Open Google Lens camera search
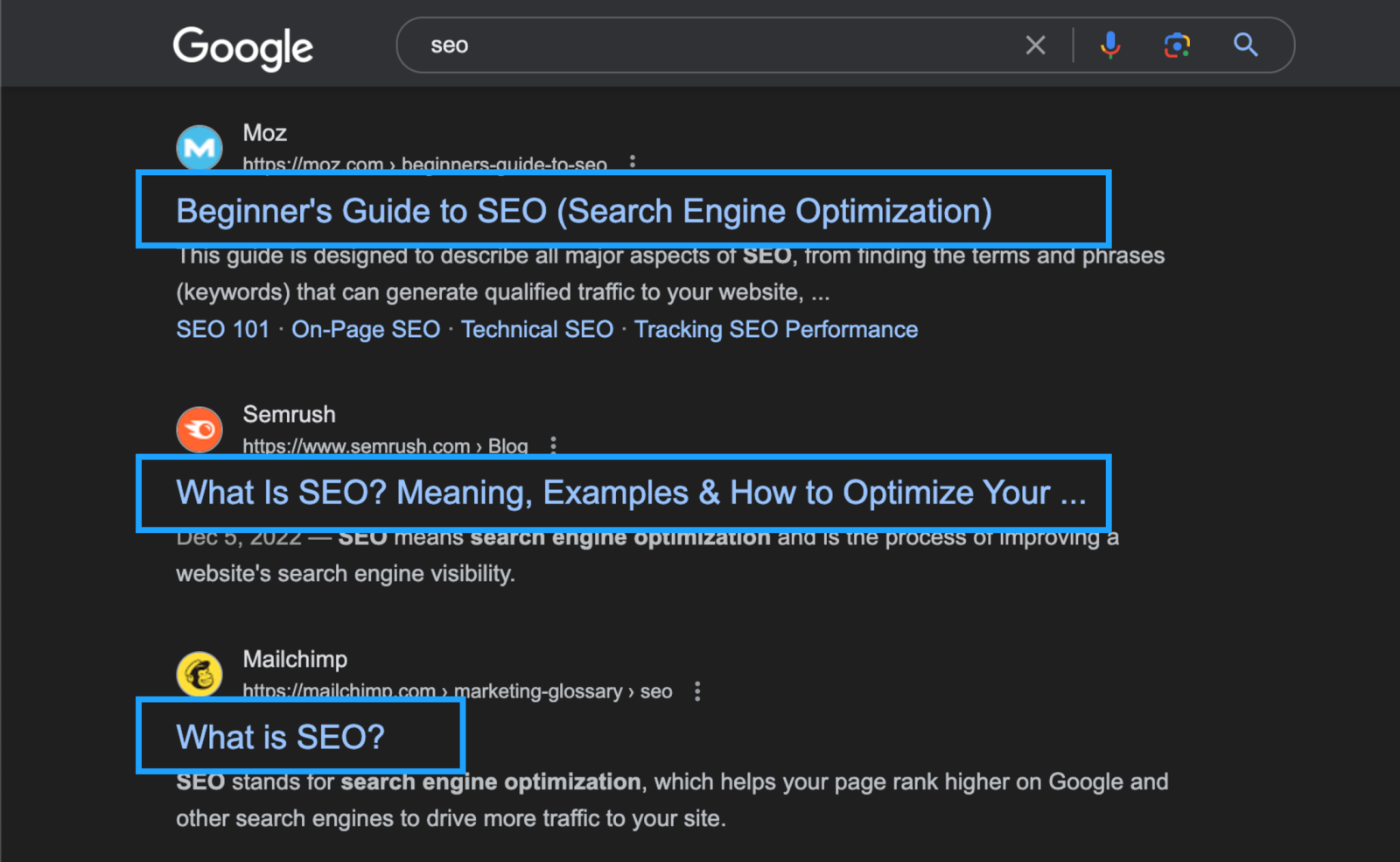 click(x=1177, y=45)
